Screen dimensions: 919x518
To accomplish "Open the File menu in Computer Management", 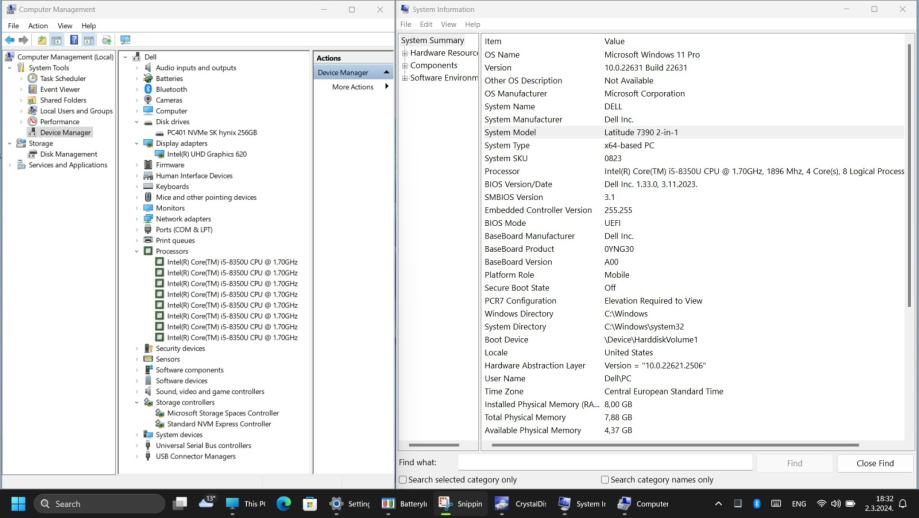I will pos(13,26).
